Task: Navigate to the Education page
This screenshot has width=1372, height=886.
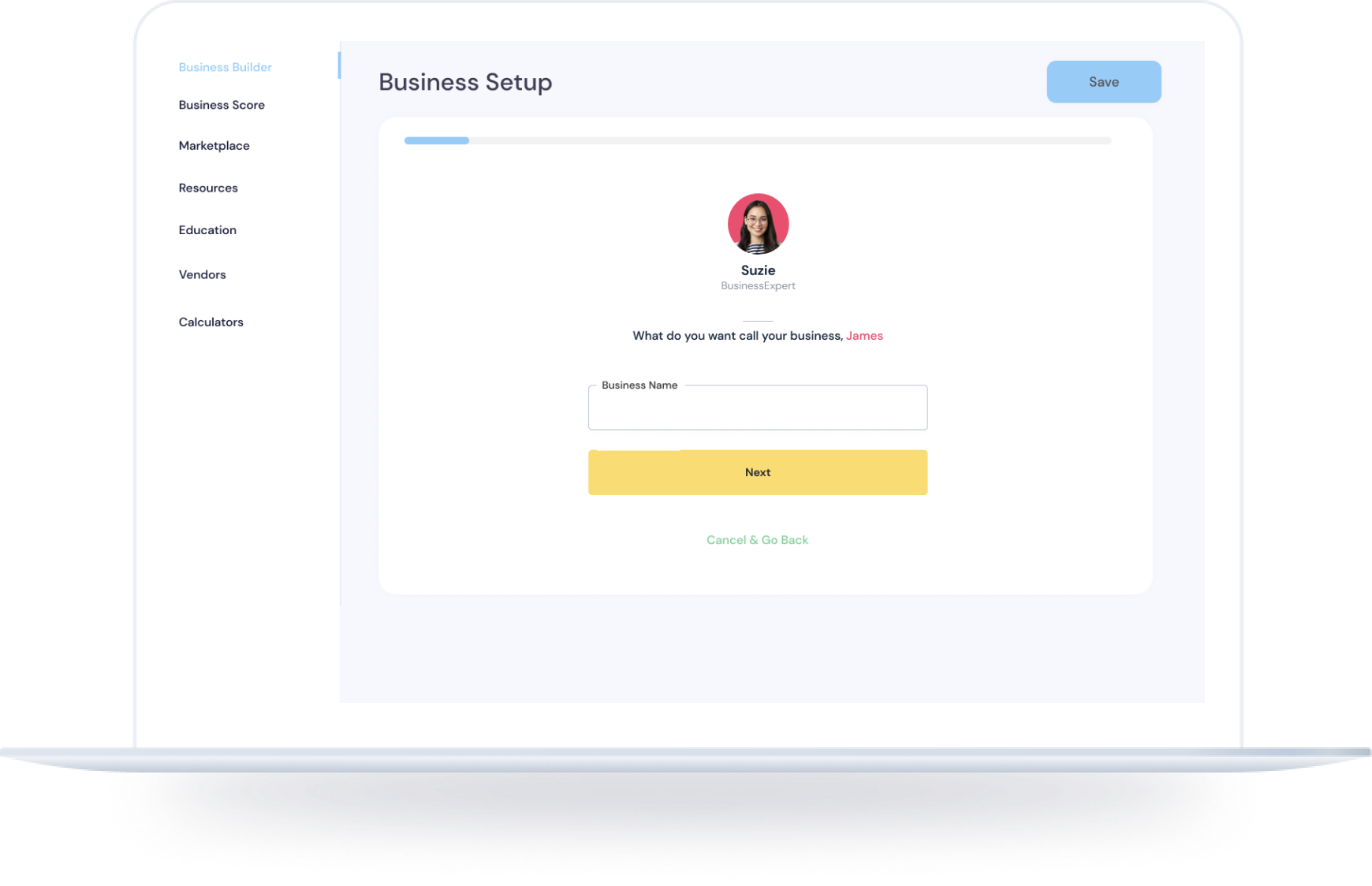Action: [x=207, y=230]
